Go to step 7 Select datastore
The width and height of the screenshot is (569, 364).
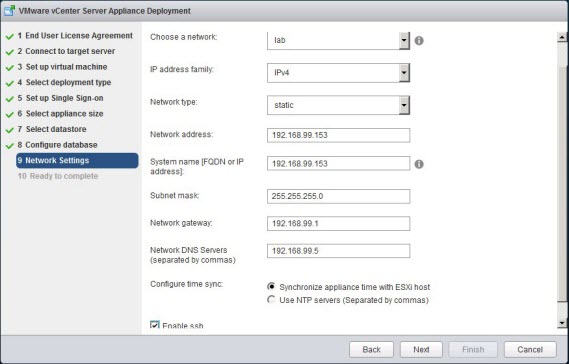pos(52,129)
